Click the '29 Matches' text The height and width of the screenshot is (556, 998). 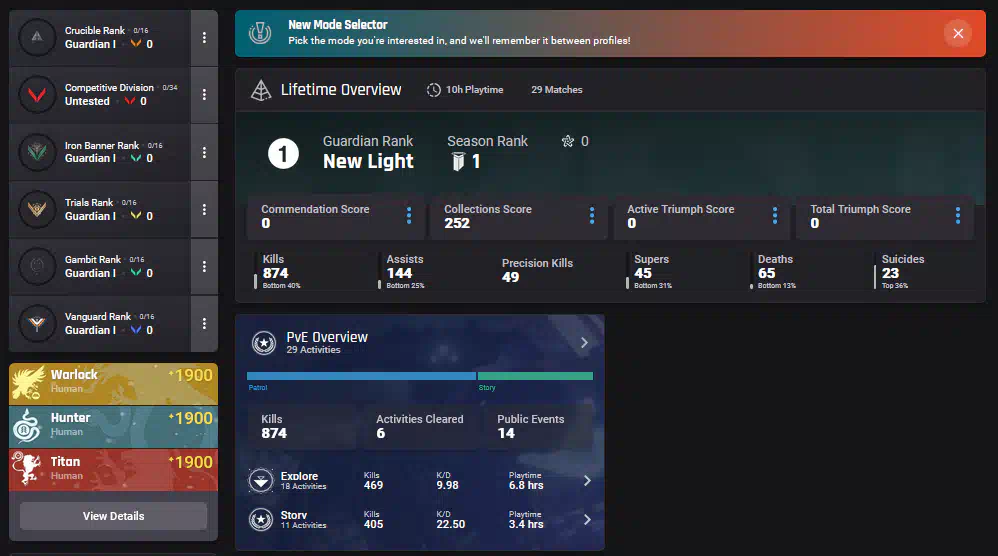556,90
